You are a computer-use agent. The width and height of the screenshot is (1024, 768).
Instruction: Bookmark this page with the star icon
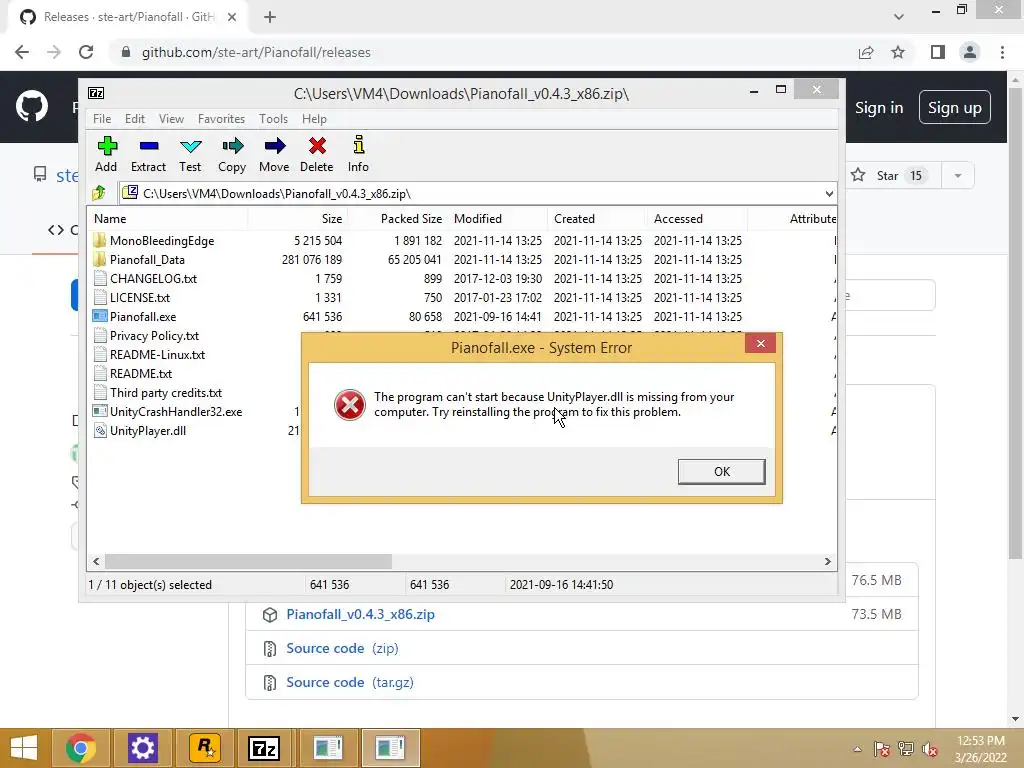898,52
